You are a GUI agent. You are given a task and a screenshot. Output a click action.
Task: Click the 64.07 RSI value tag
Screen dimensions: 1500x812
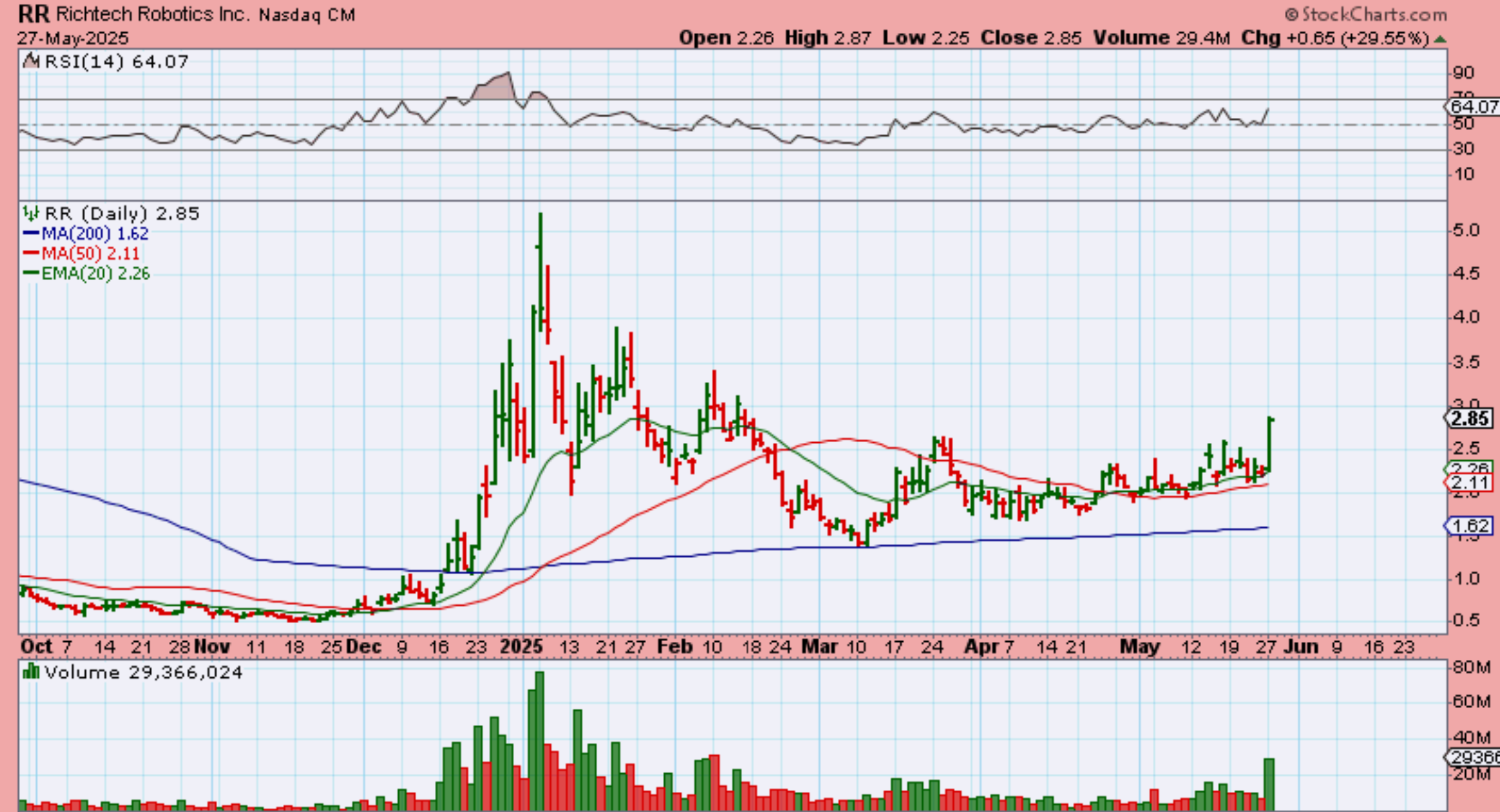[x=1473, y=107]
